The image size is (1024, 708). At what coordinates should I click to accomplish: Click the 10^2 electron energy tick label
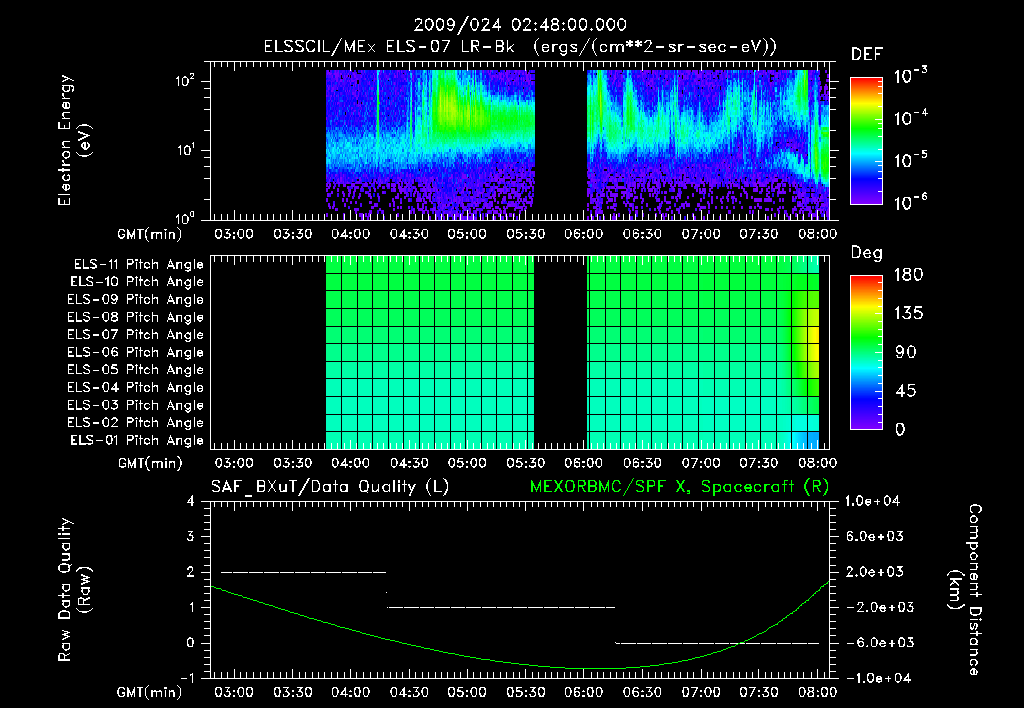click(x=185, y=82)
